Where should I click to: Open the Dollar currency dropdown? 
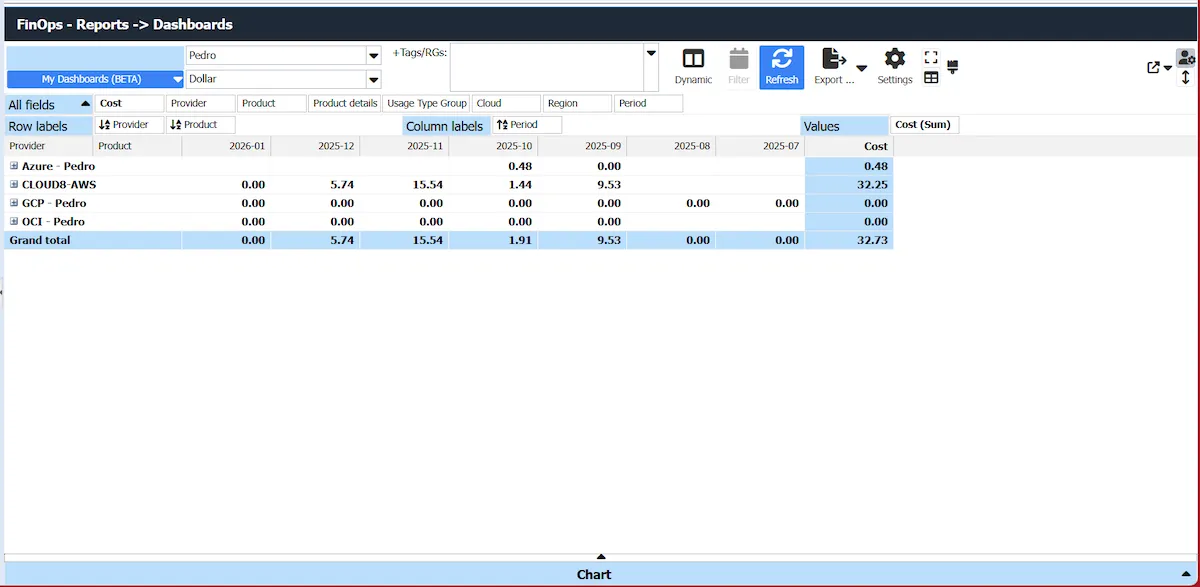[374, 79]
